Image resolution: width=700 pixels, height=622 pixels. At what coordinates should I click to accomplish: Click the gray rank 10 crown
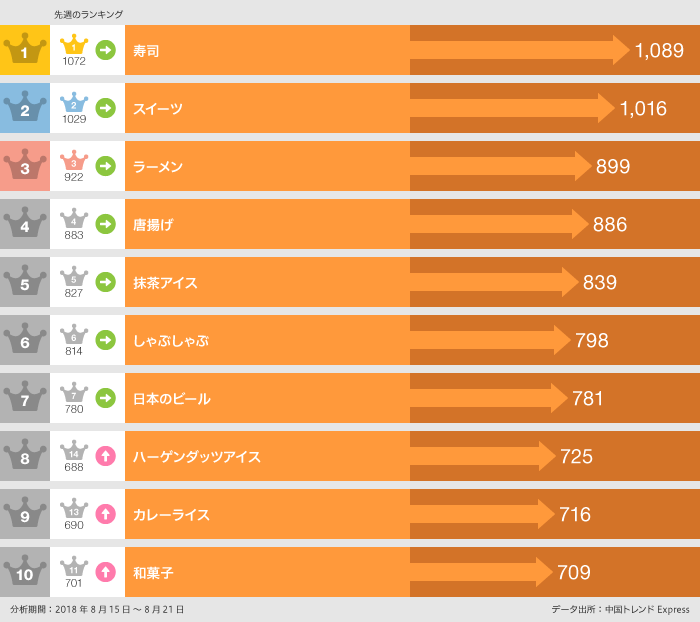tap(25, 572)
